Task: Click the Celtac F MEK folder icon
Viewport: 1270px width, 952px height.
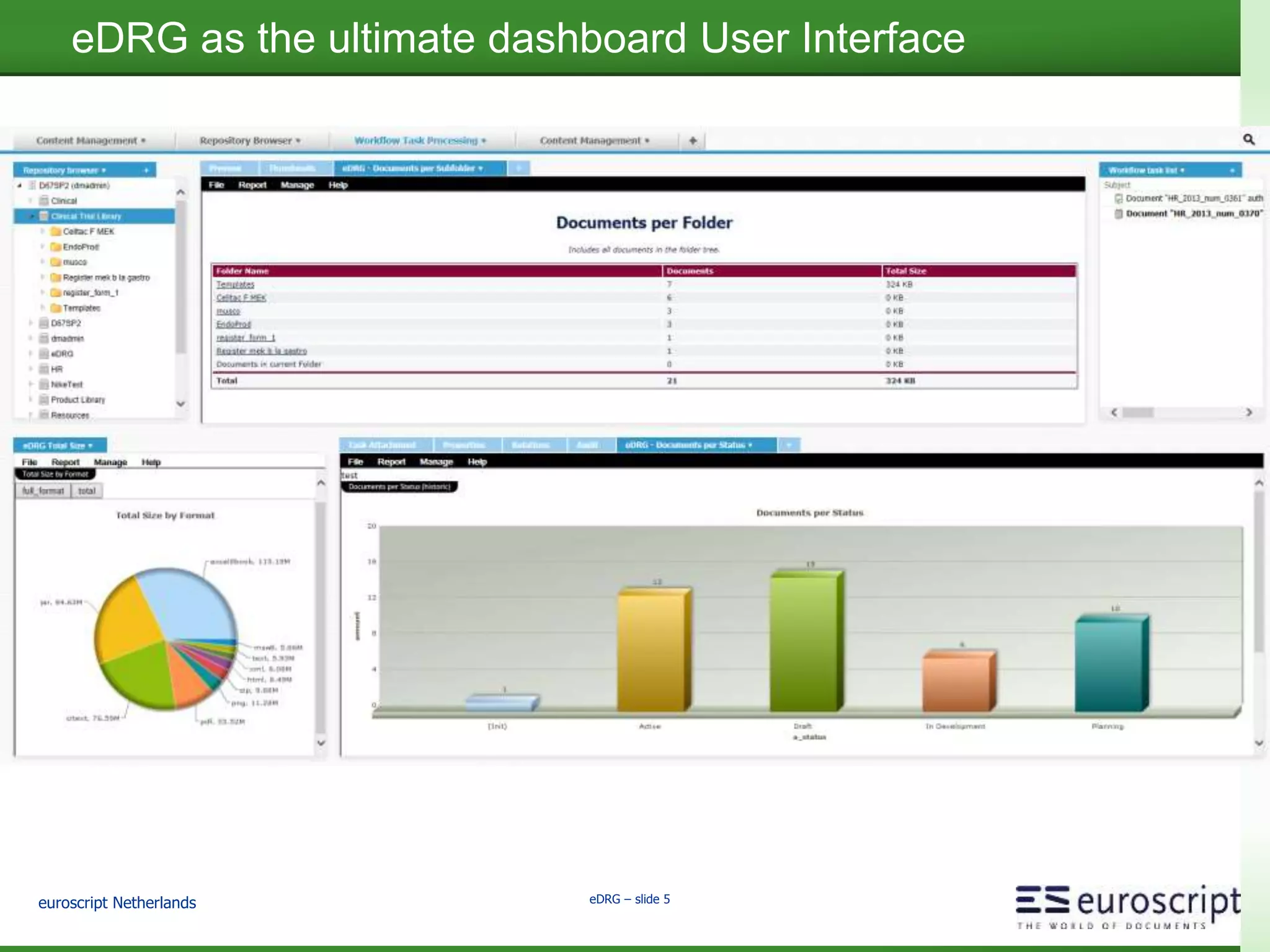Action: click(56, 231)
